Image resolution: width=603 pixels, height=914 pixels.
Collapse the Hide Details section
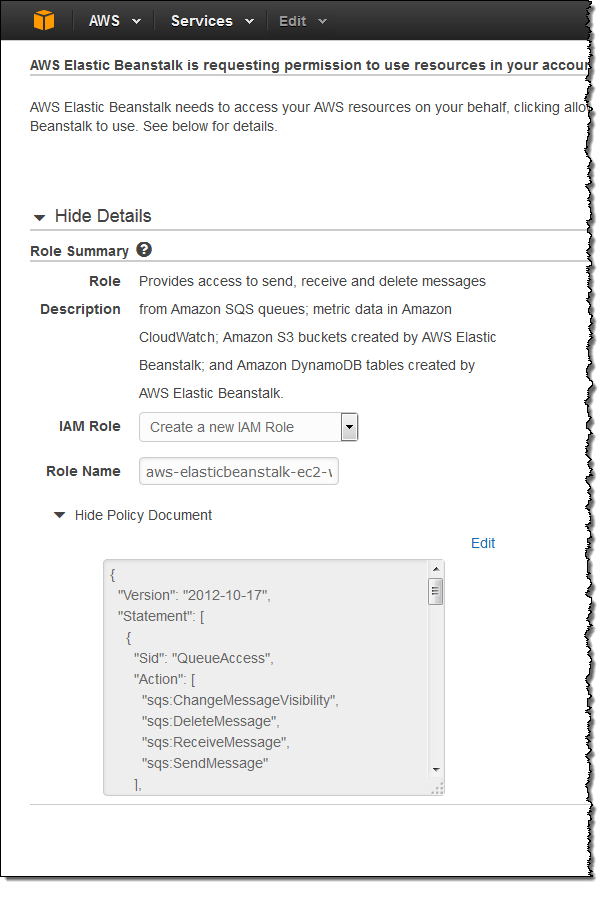coord(91,216)
